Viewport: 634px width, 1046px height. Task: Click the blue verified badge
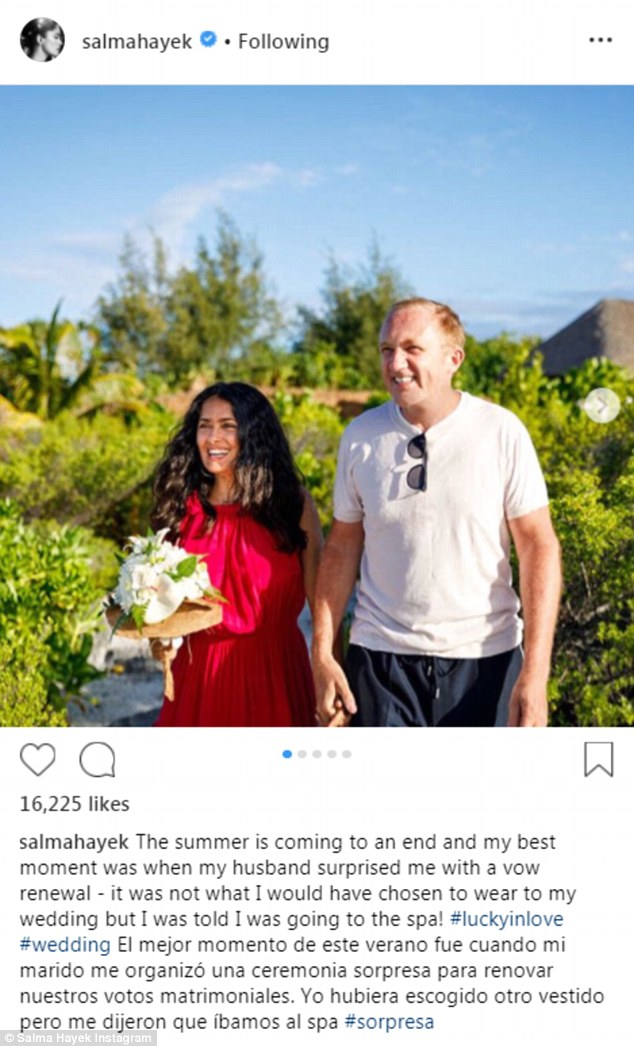(208, 39)
